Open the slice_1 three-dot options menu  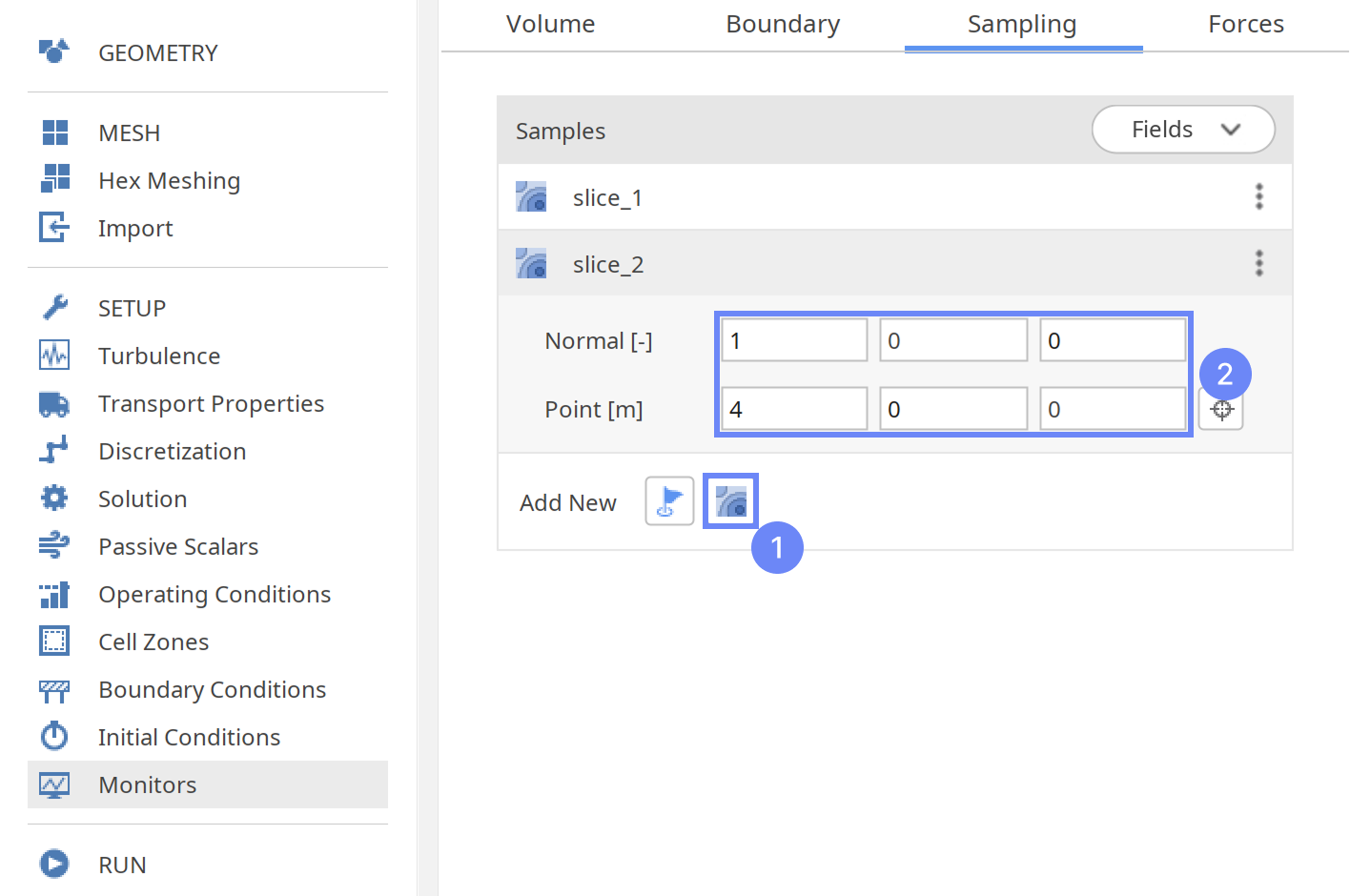coord(1258,197)
